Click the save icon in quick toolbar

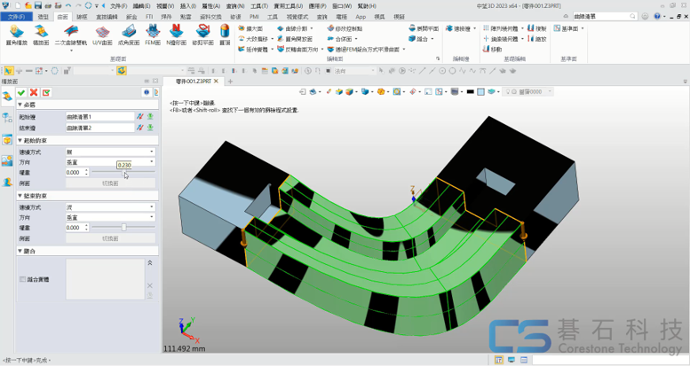click(38, 6)
